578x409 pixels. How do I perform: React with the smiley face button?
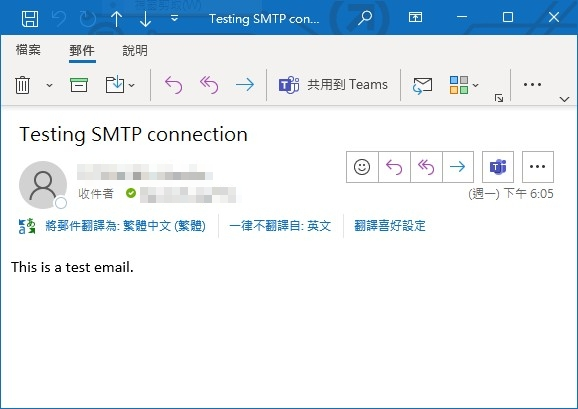(362, 167)
